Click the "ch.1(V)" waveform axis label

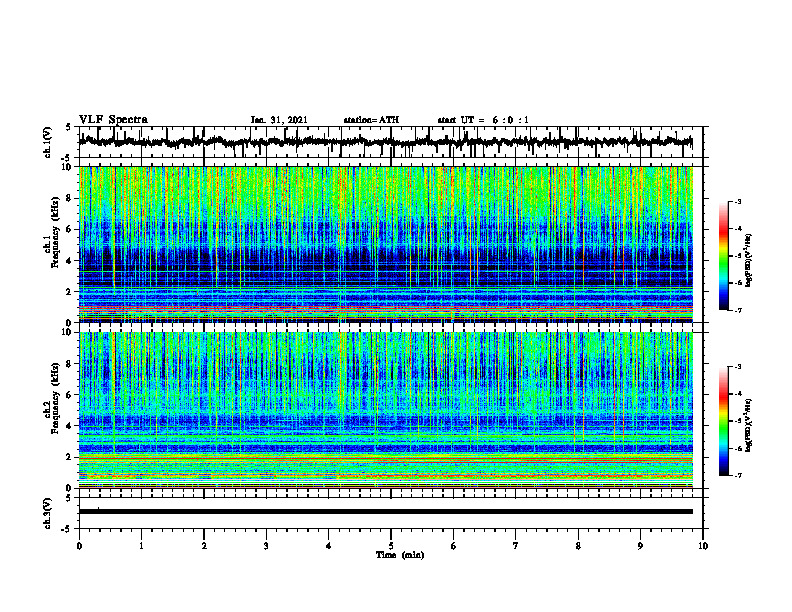(x=48, y=142)
